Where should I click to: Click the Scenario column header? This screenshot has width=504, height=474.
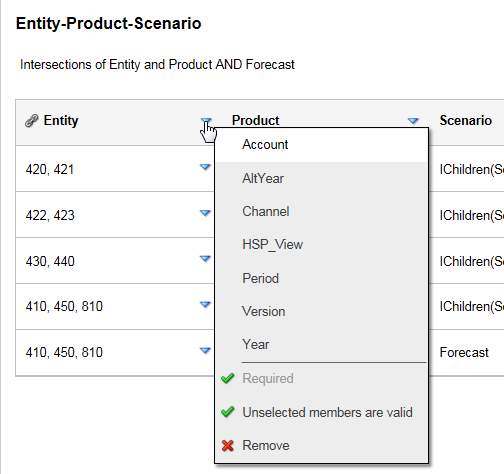465,120
